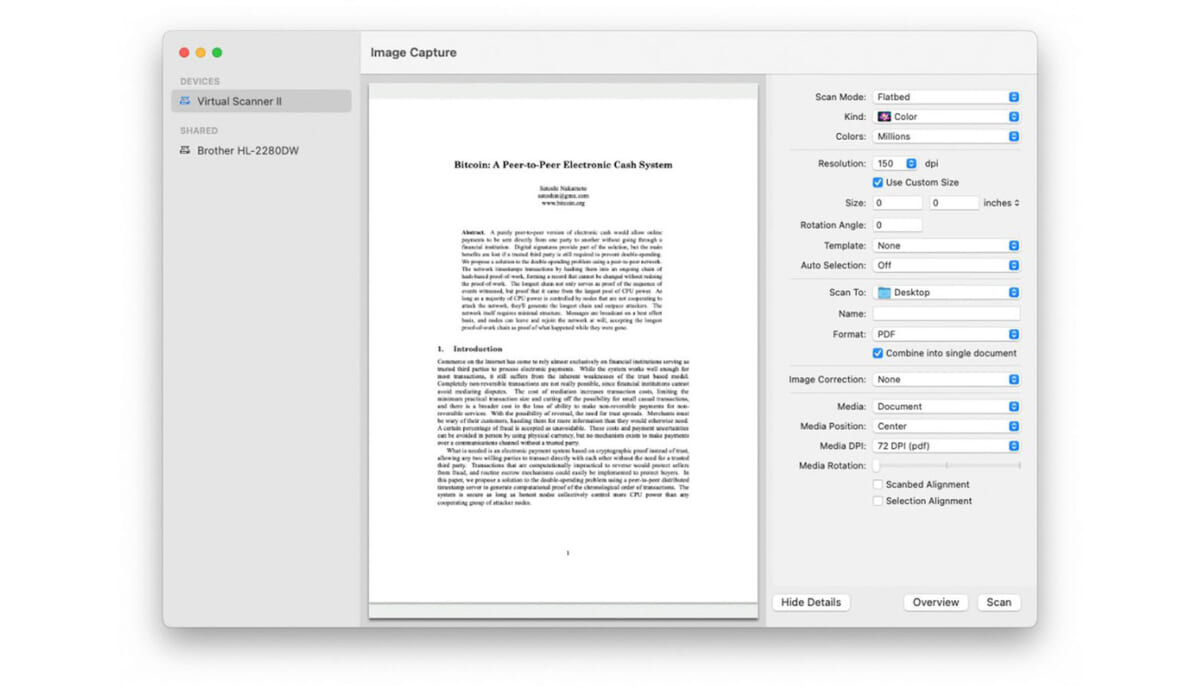Click the Desktop folder icon in Scan To
1200x688 pixels.
coord(884,292)
